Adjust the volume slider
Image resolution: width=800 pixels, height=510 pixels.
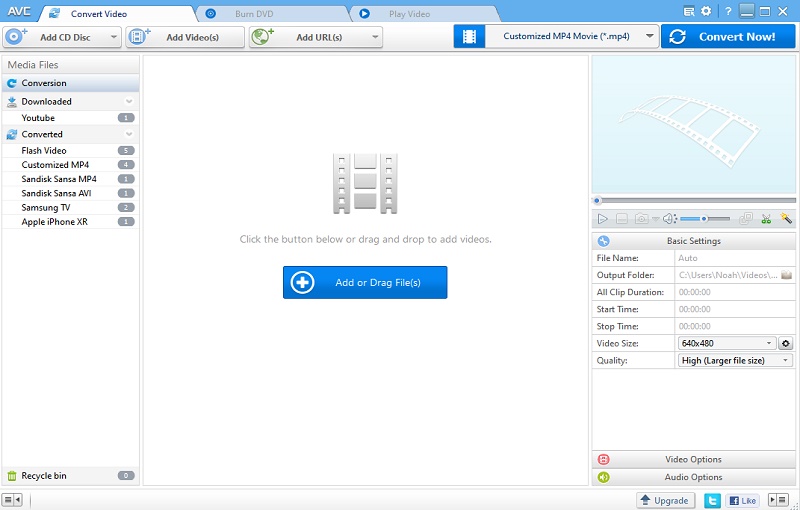pos(705,219)
